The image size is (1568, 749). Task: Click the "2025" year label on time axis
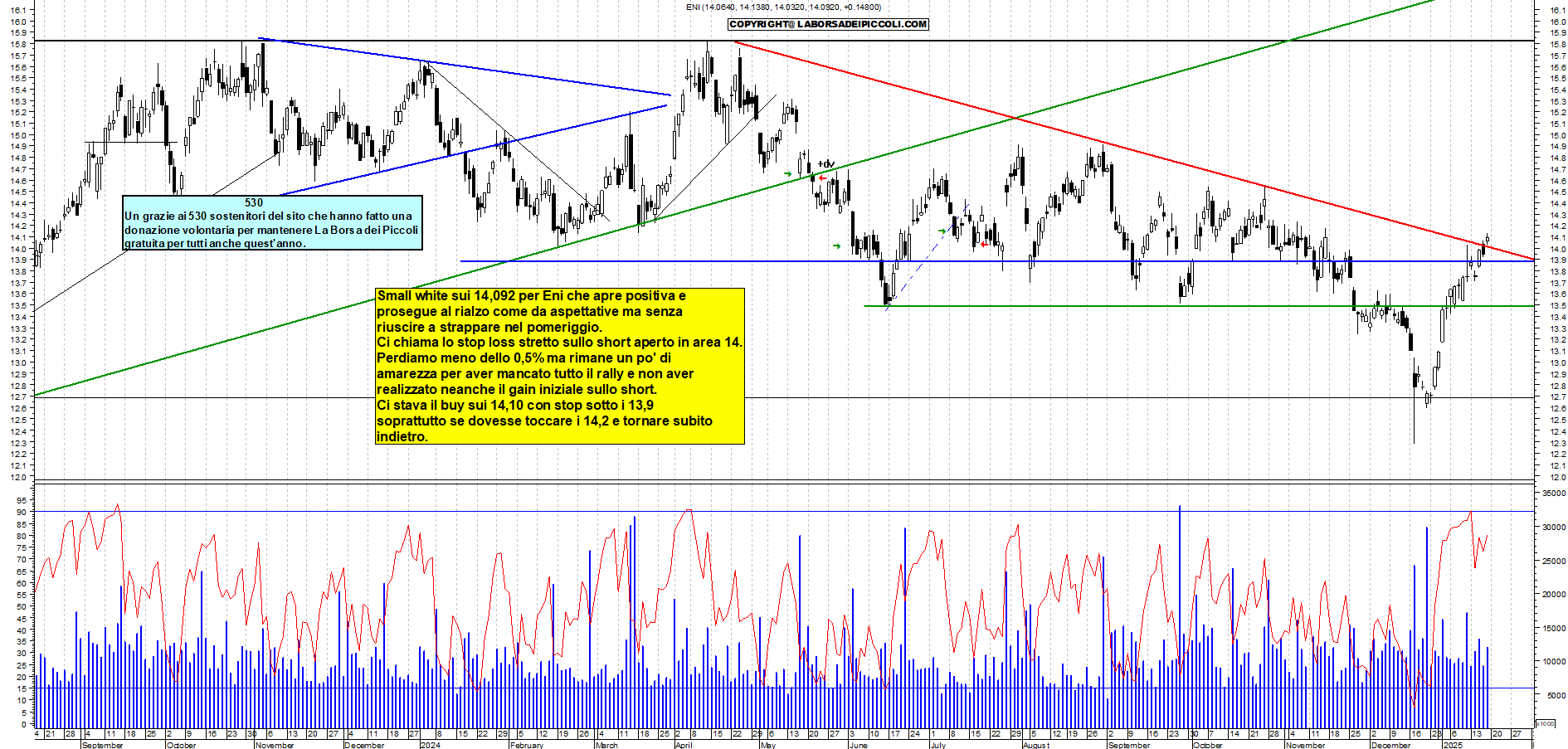pos(1453,745)
